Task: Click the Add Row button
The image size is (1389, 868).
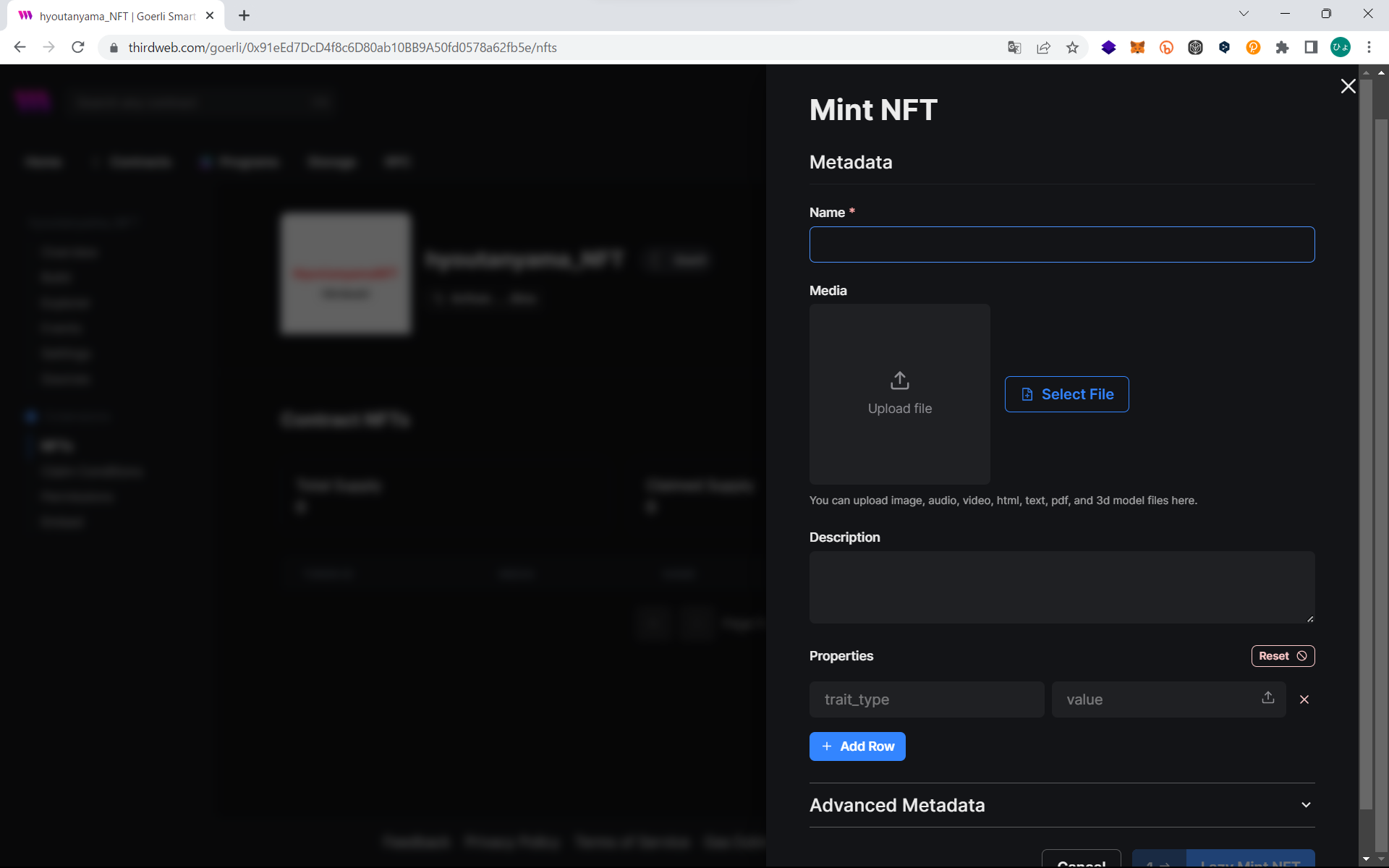Action: [x=857, y=746]
